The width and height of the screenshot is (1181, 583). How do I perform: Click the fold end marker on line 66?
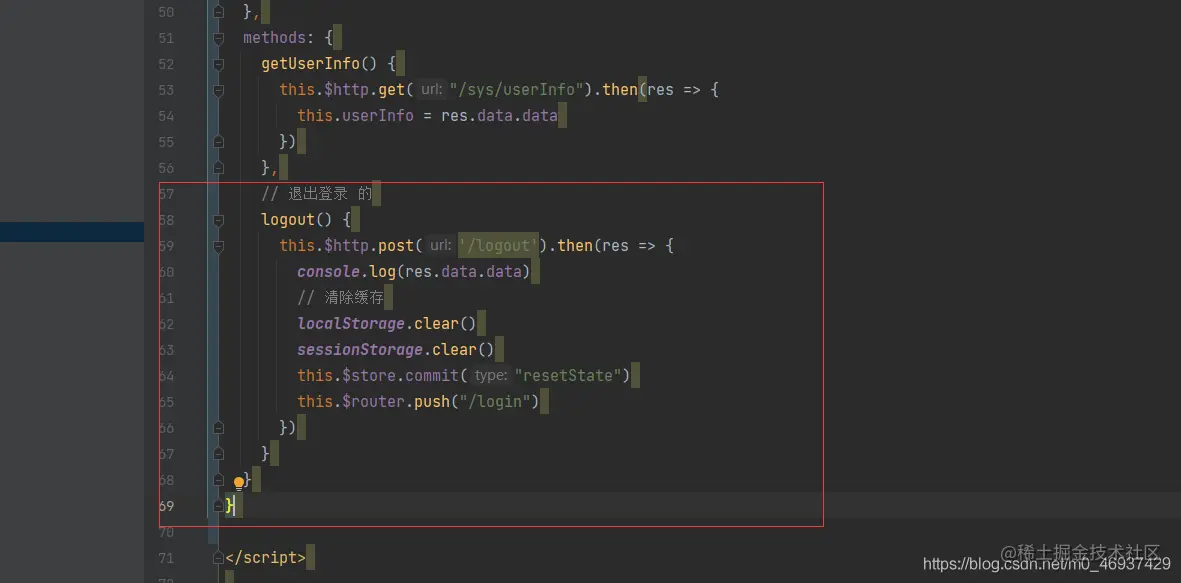coord(218,427)
